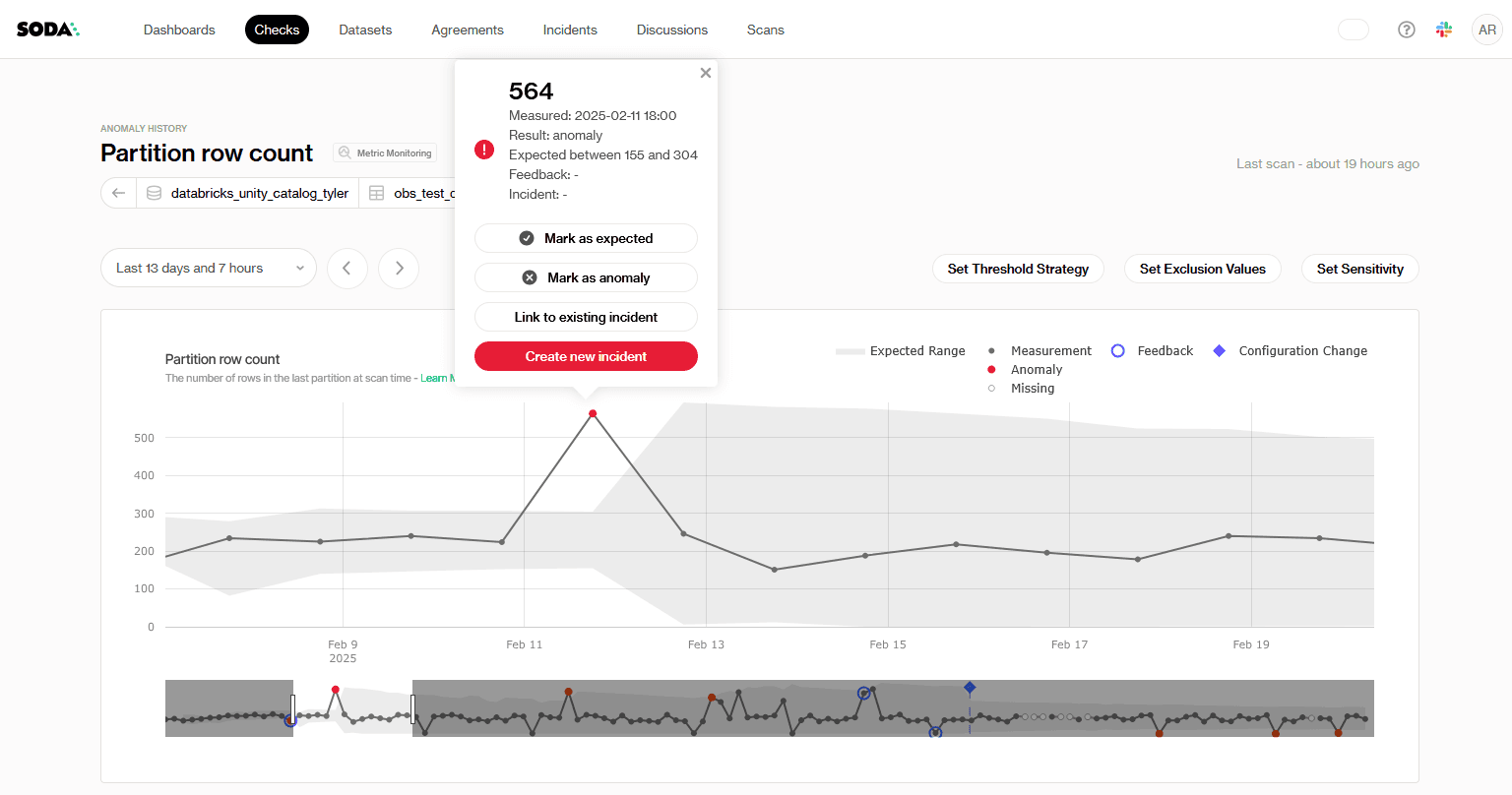The image size is (1512, 795).
Task: Click the database icon beside databricks_unity_catalog_tyler
Action: [155, 193]
